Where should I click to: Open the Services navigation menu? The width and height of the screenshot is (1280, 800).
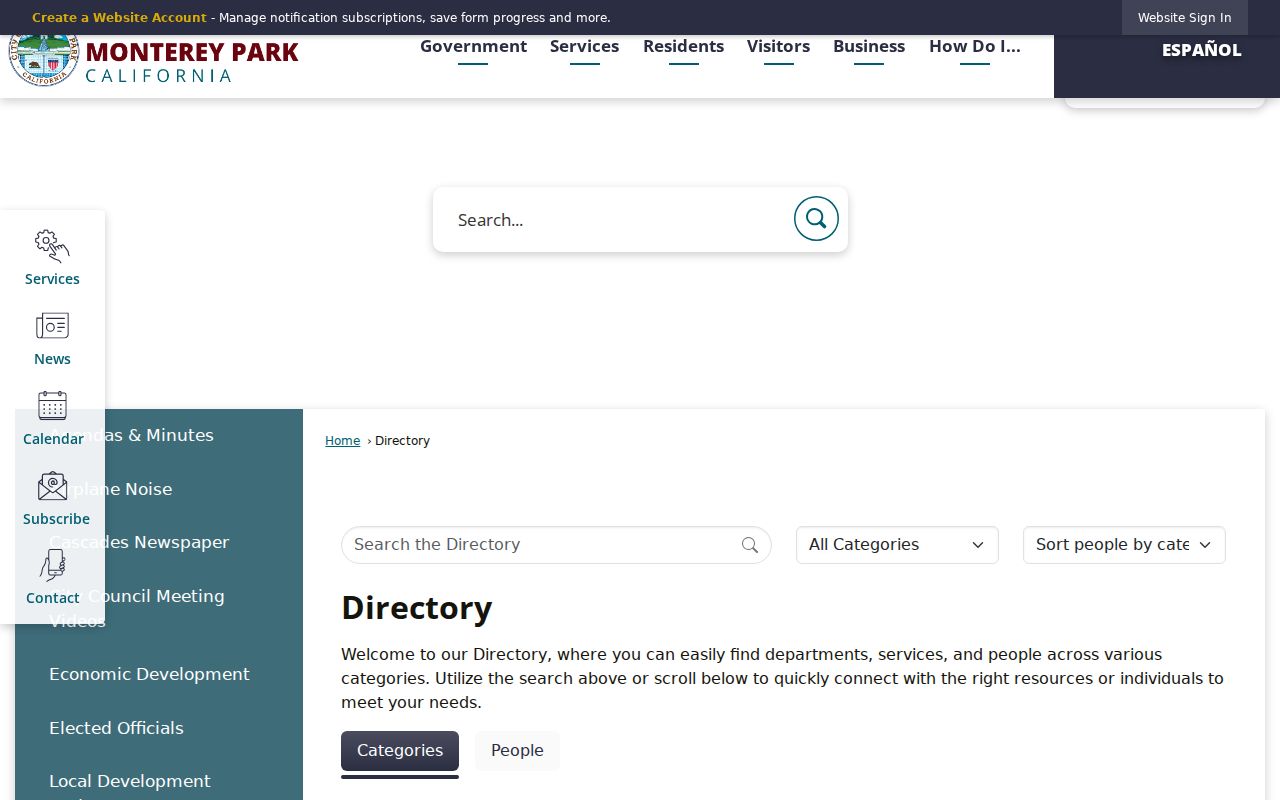584,47
